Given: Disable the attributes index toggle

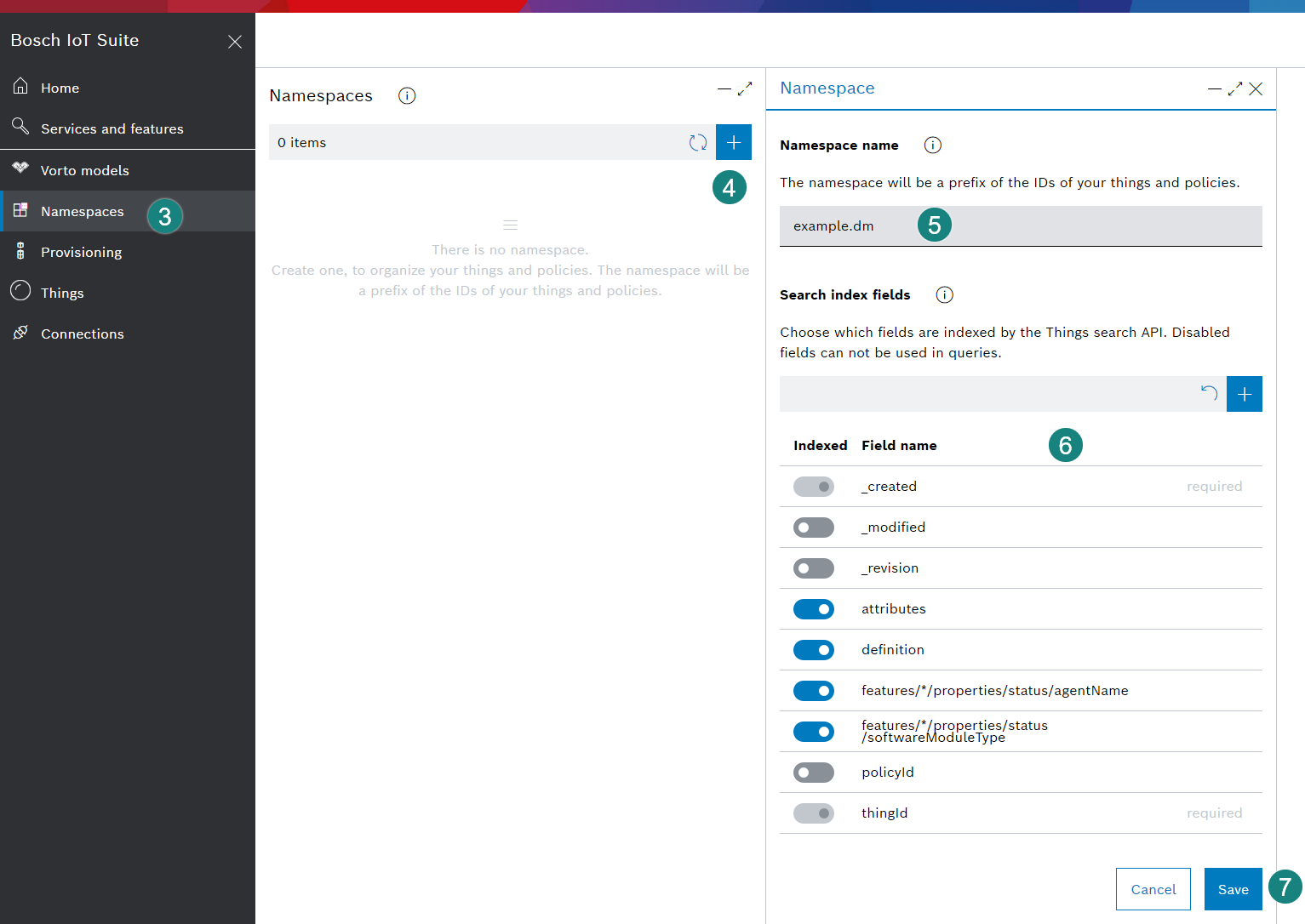Looking at the screenshot, I should [813, 609].
